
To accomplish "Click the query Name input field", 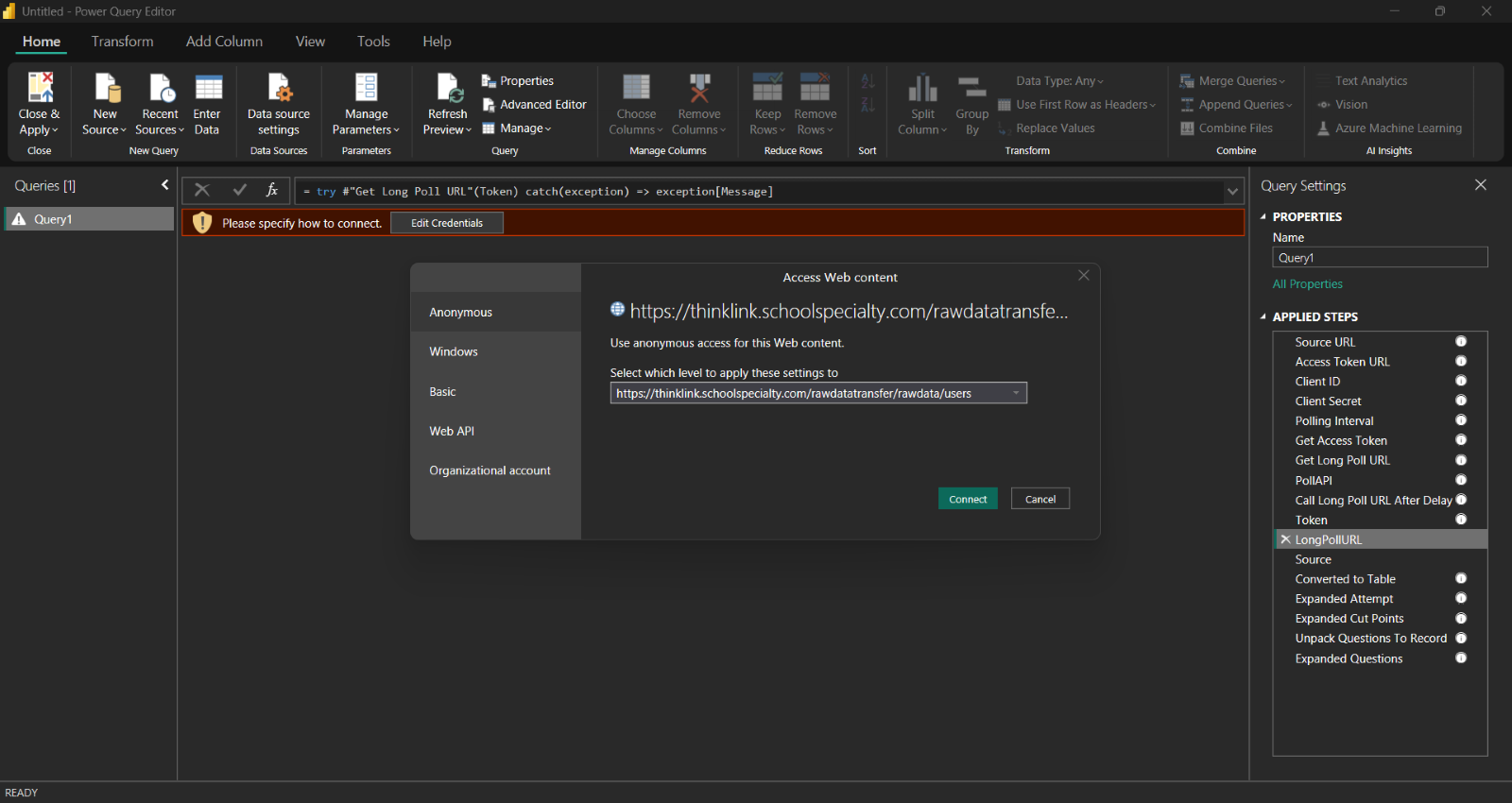I will point(1380,257).
